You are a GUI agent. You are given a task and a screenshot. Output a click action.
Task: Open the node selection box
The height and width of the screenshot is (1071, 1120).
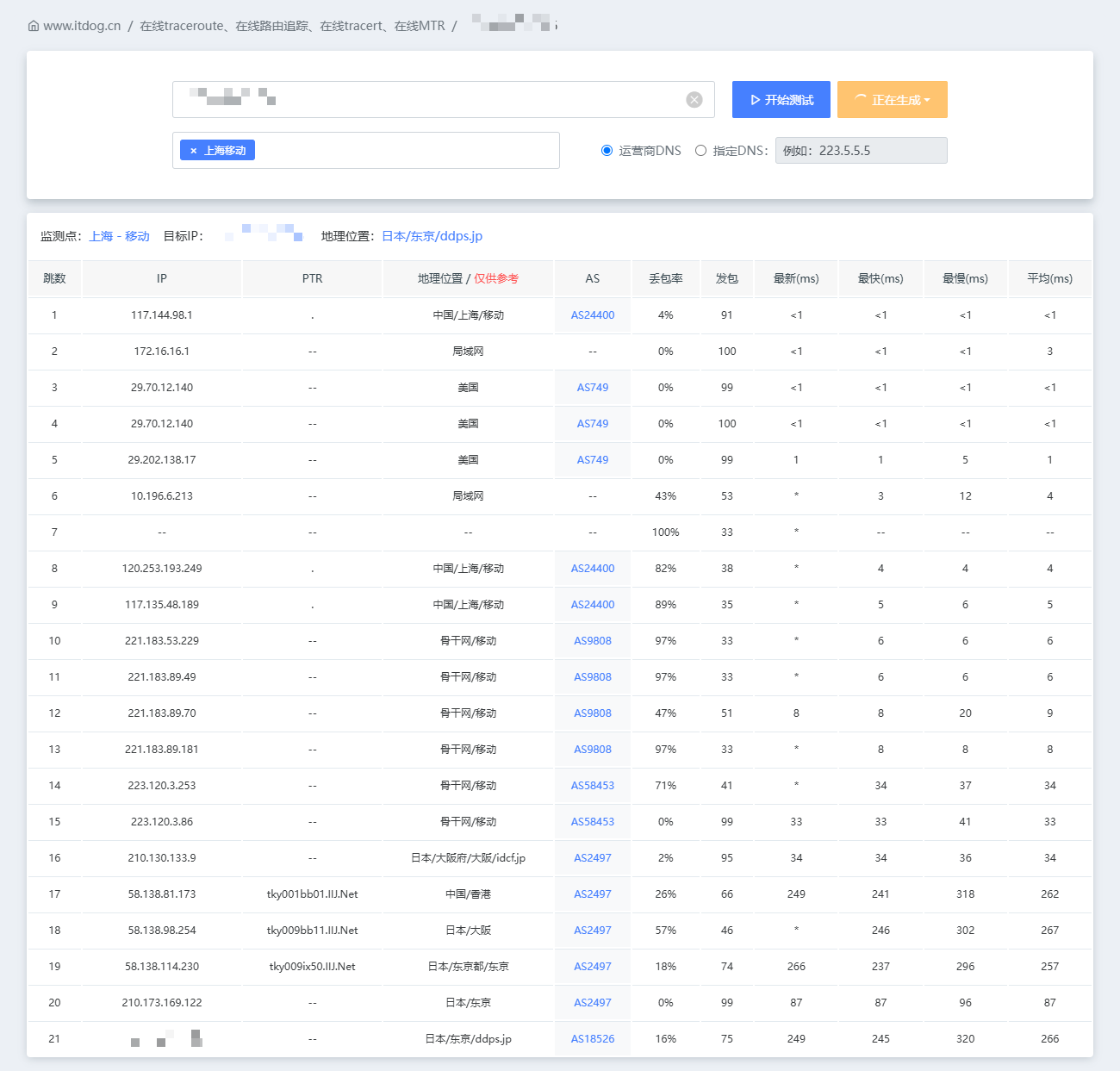coord(366,150)
